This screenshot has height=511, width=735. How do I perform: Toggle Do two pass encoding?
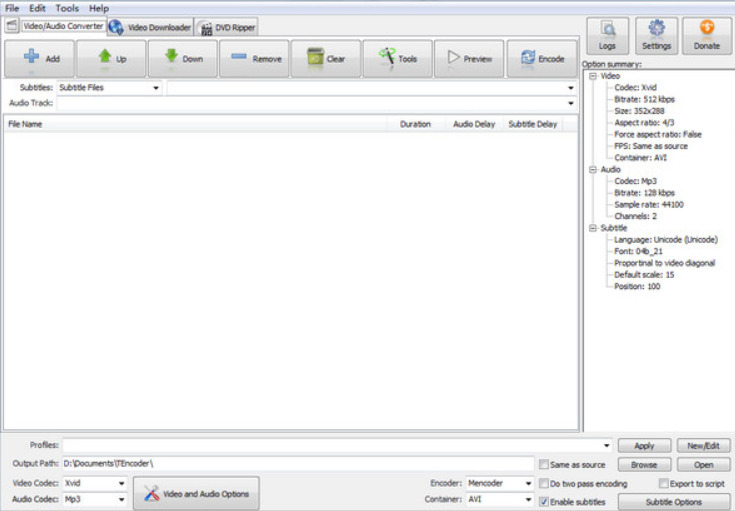[x=544, y=483]
